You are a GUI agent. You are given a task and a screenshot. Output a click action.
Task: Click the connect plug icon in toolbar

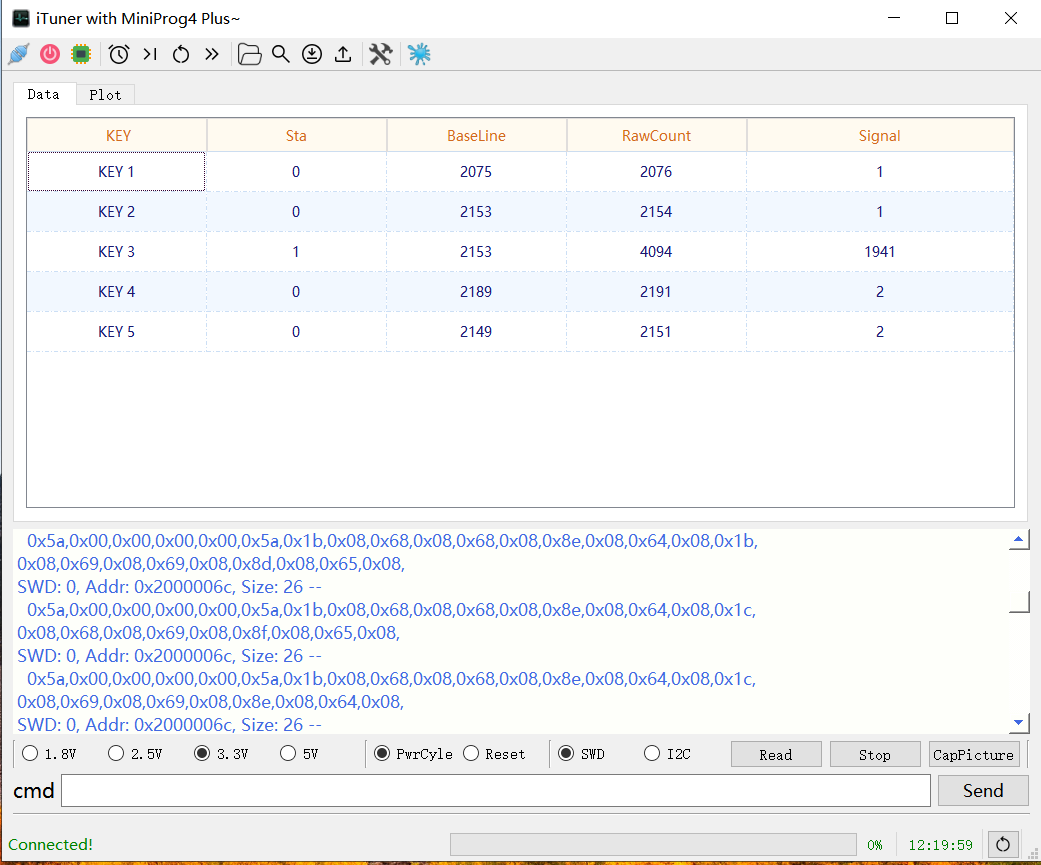click(19, 54)
